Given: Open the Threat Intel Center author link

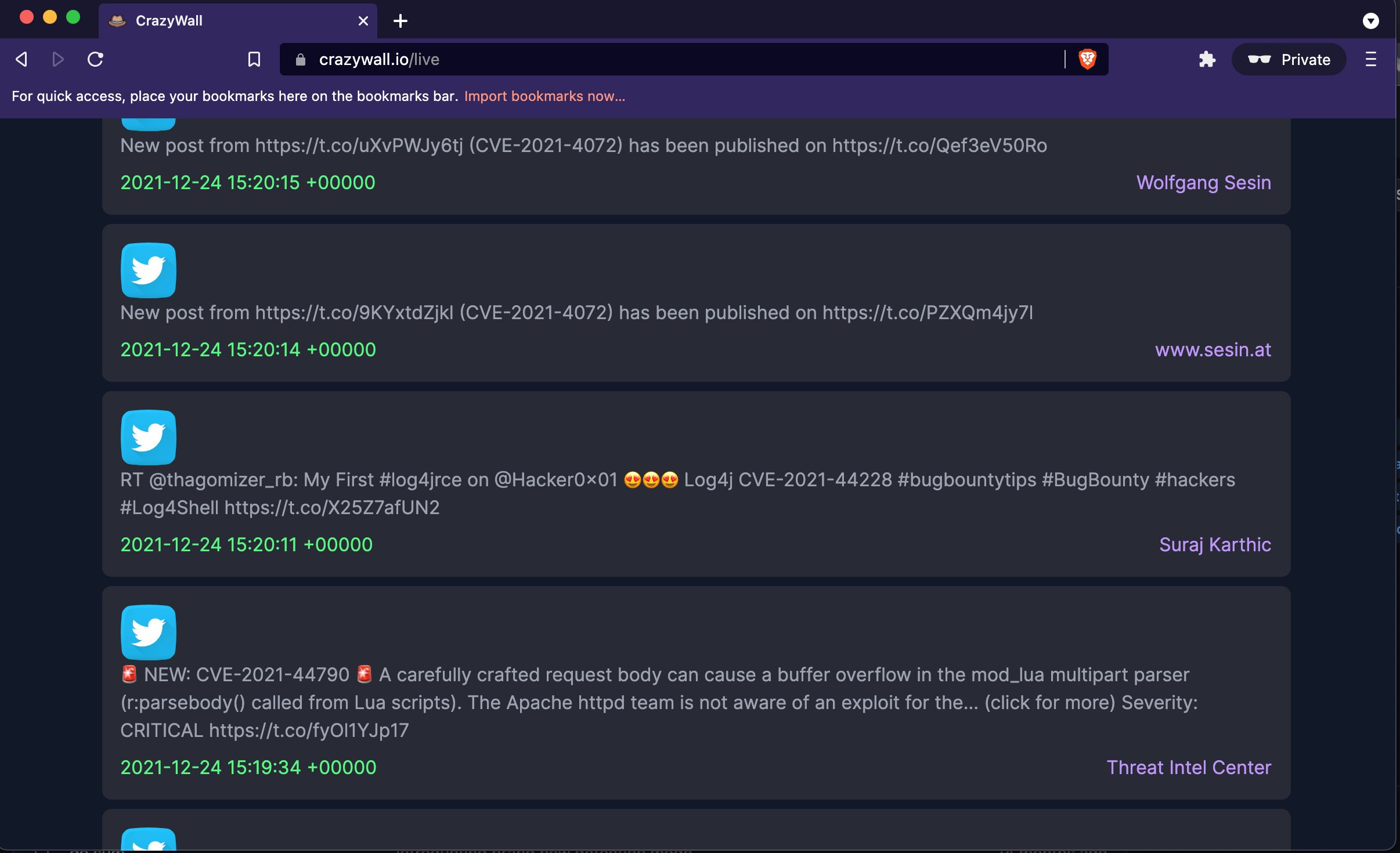Looking at the screenshot, I should (1189, 768).
